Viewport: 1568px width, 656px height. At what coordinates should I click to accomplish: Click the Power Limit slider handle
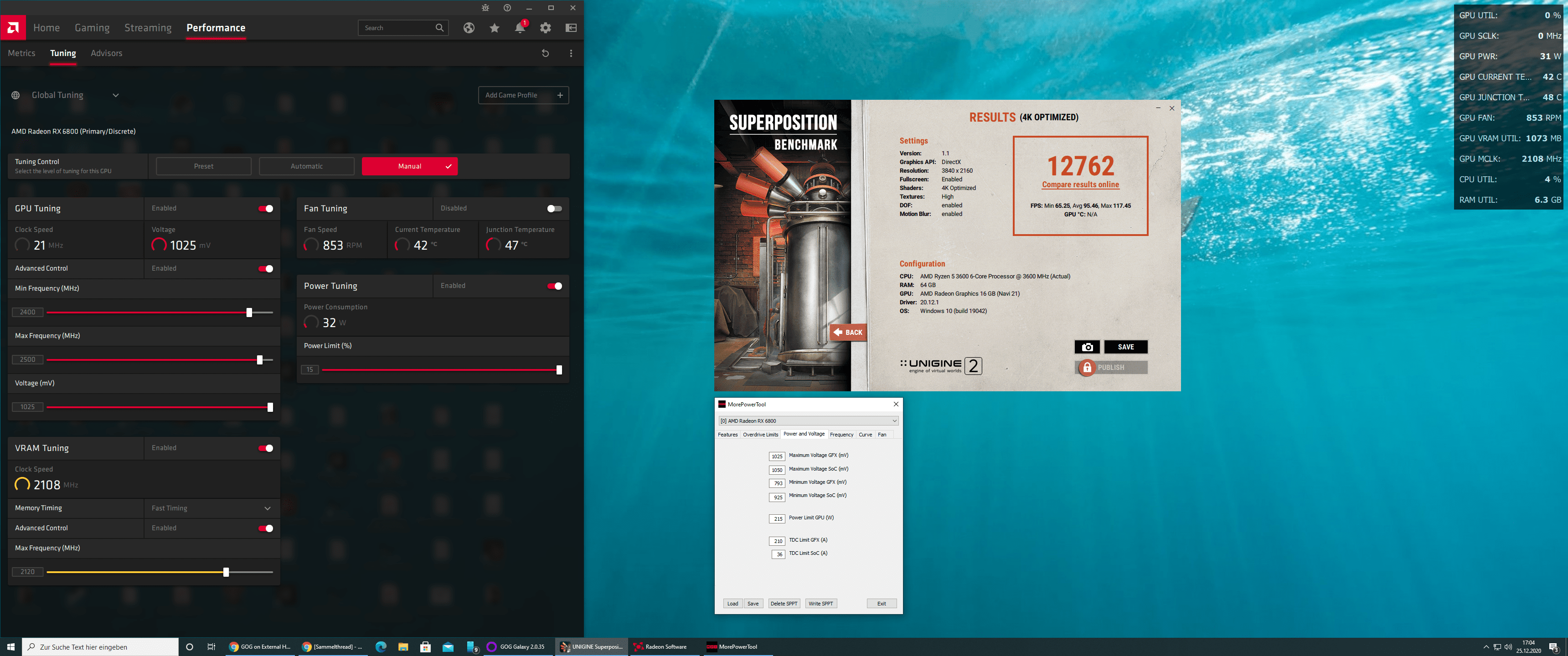point(559,370)
